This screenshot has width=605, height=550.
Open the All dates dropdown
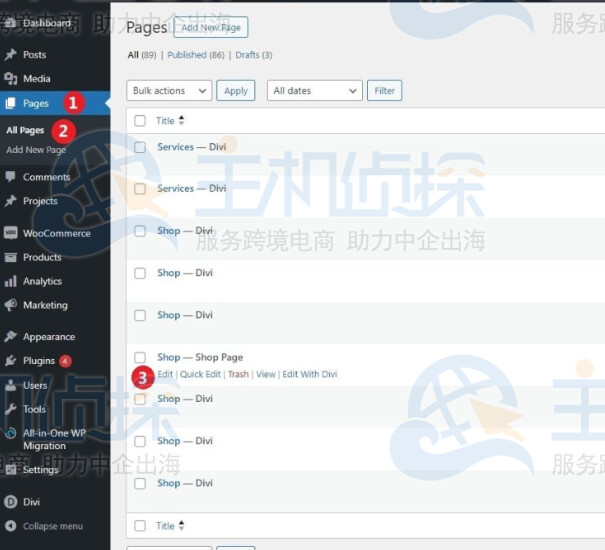click(314, 91)
